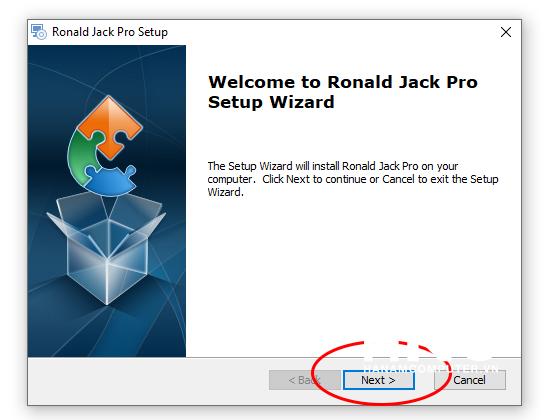Click the Setup Wizard description paragraph
Image resolution: width=556 pixels, height=420 pixels.
coord(353,179)
